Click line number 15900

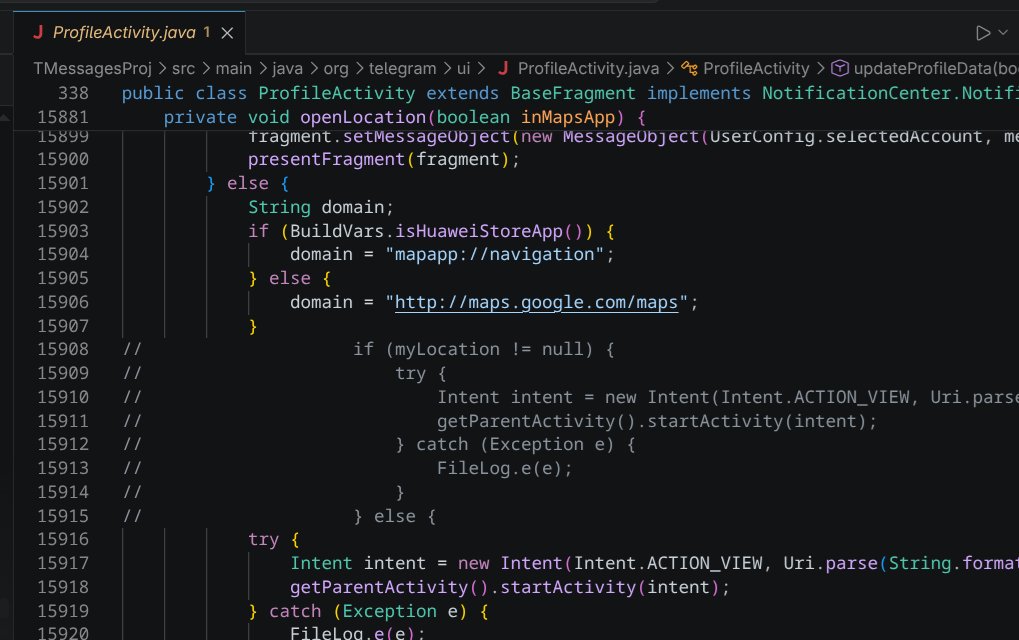pos(63,159)
